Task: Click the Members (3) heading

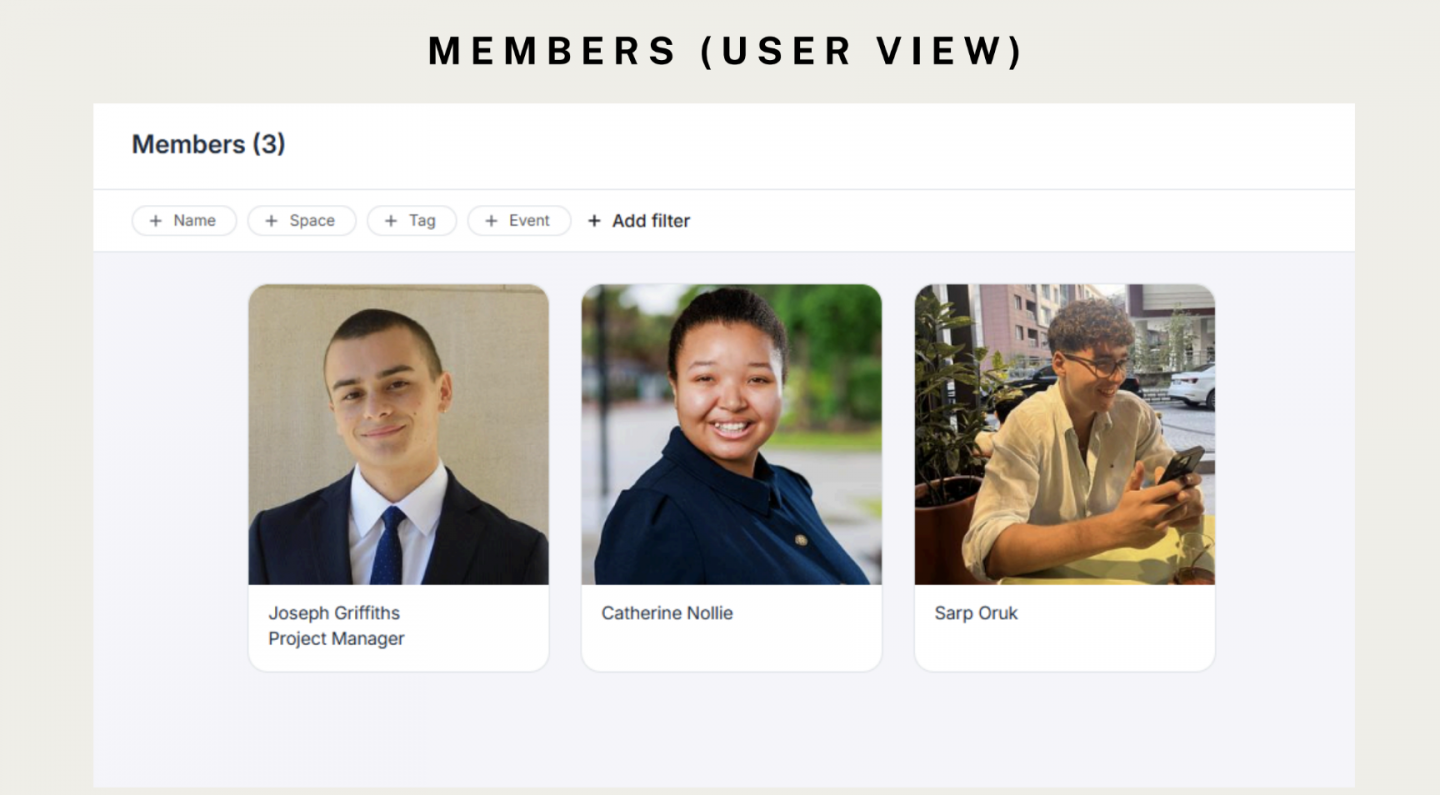Action: click(208, 145)
